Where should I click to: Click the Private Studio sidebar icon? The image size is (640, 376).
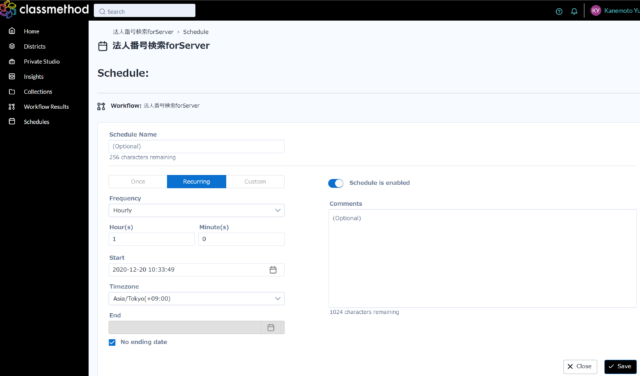12,61
